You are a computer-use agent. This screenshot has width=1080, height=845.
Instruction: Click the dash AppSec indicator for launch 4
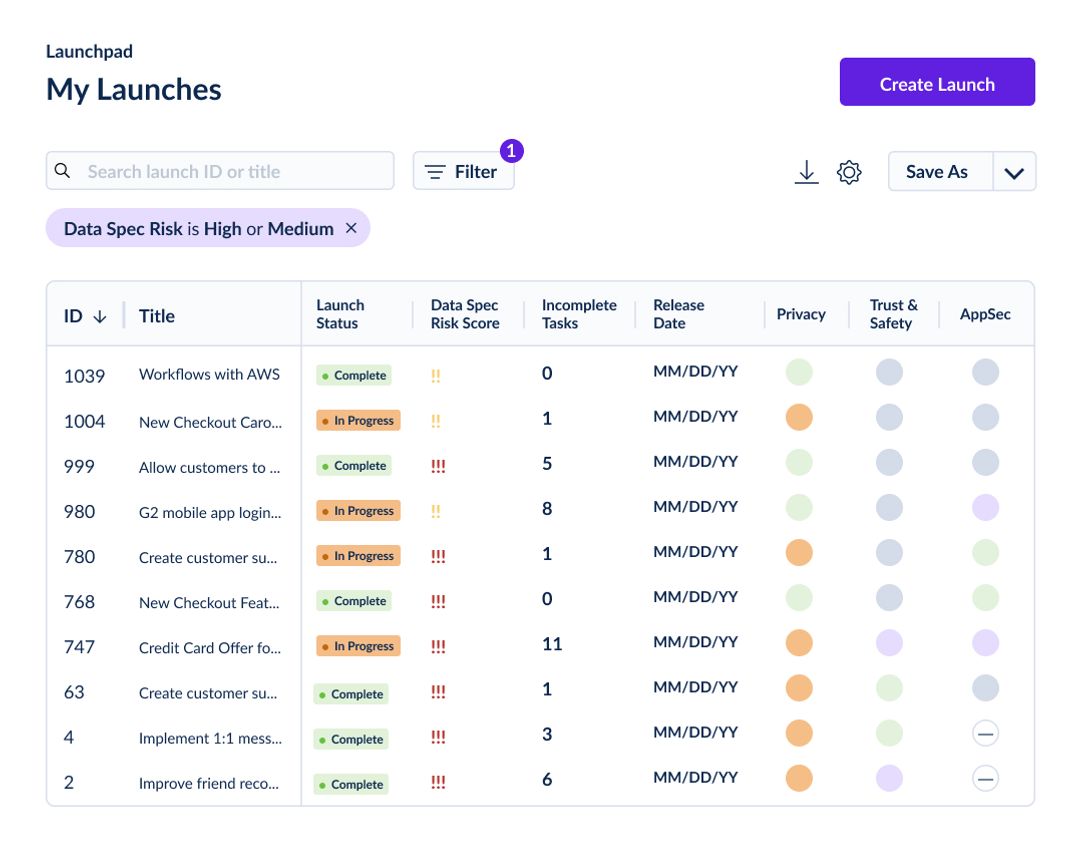[985, 733]
